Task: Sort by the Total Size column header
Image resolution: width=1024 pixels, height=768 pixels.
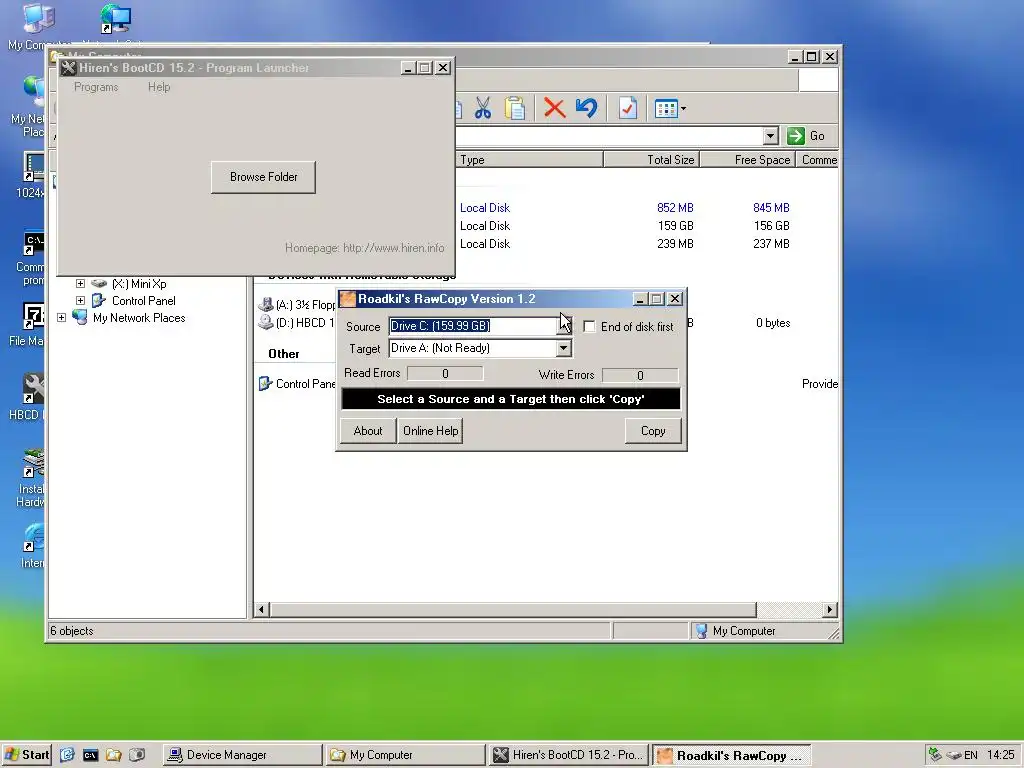Action: pos(651,160)
